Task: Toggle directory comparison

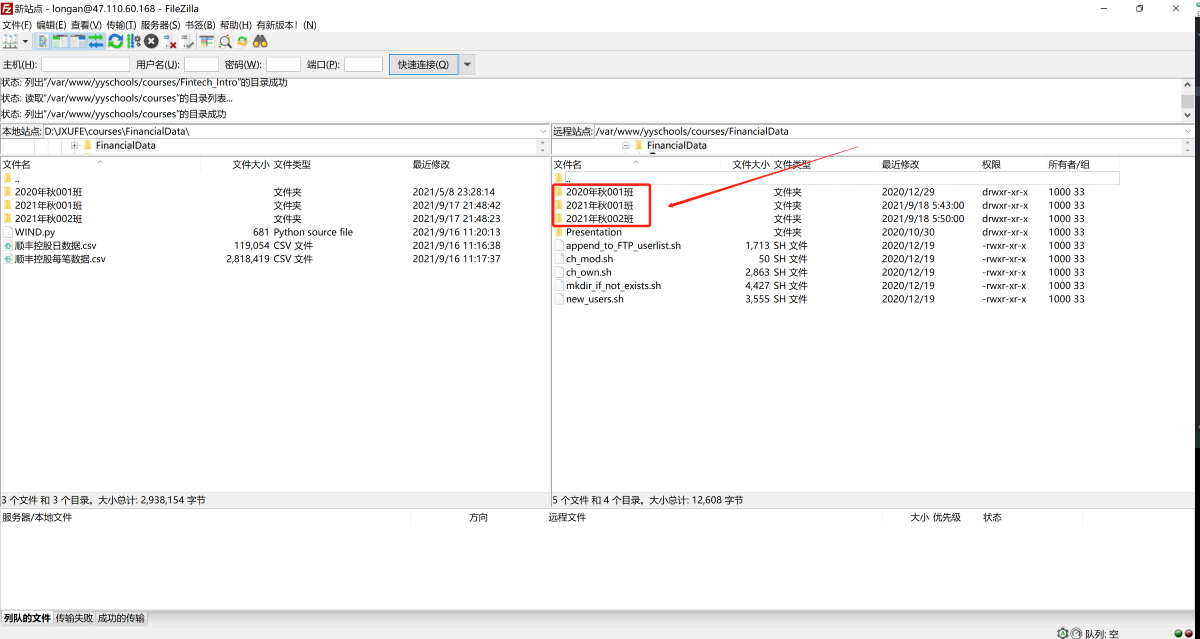Action: tap(225, 41)
